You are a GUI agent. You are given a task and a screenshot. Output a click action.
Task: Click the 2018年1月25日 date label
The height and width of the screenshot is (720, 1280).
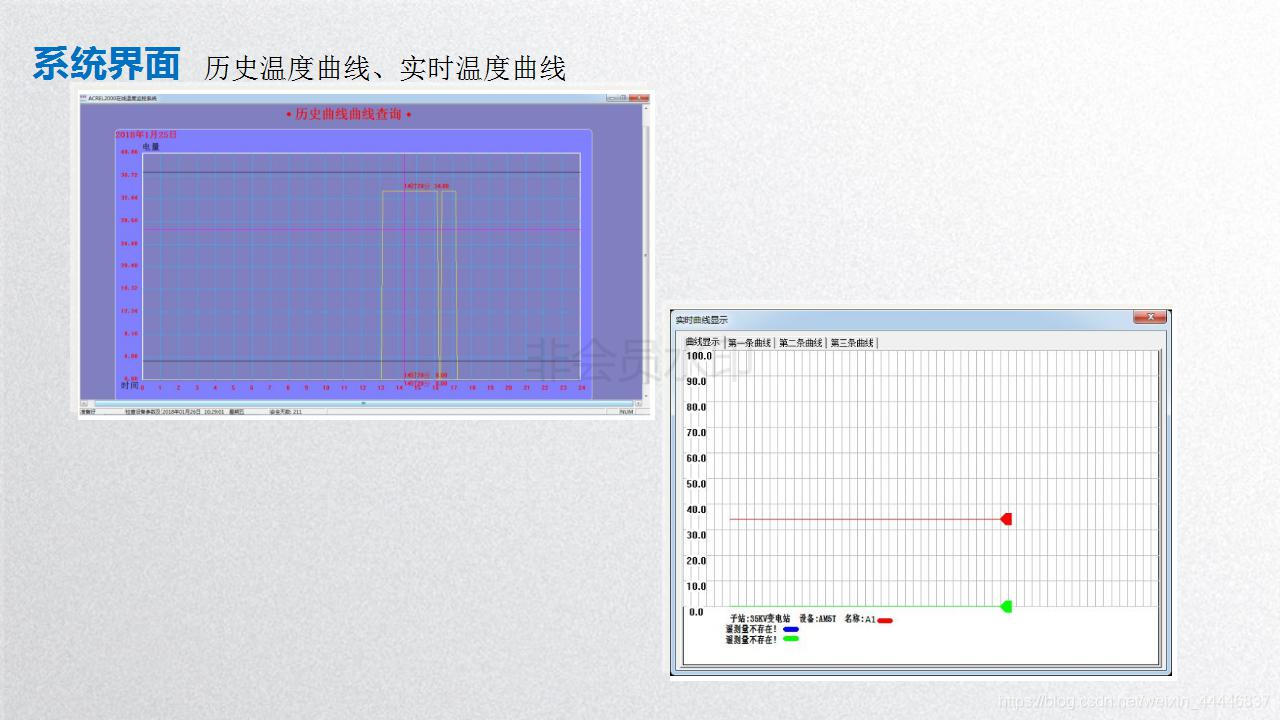point(146,134)
